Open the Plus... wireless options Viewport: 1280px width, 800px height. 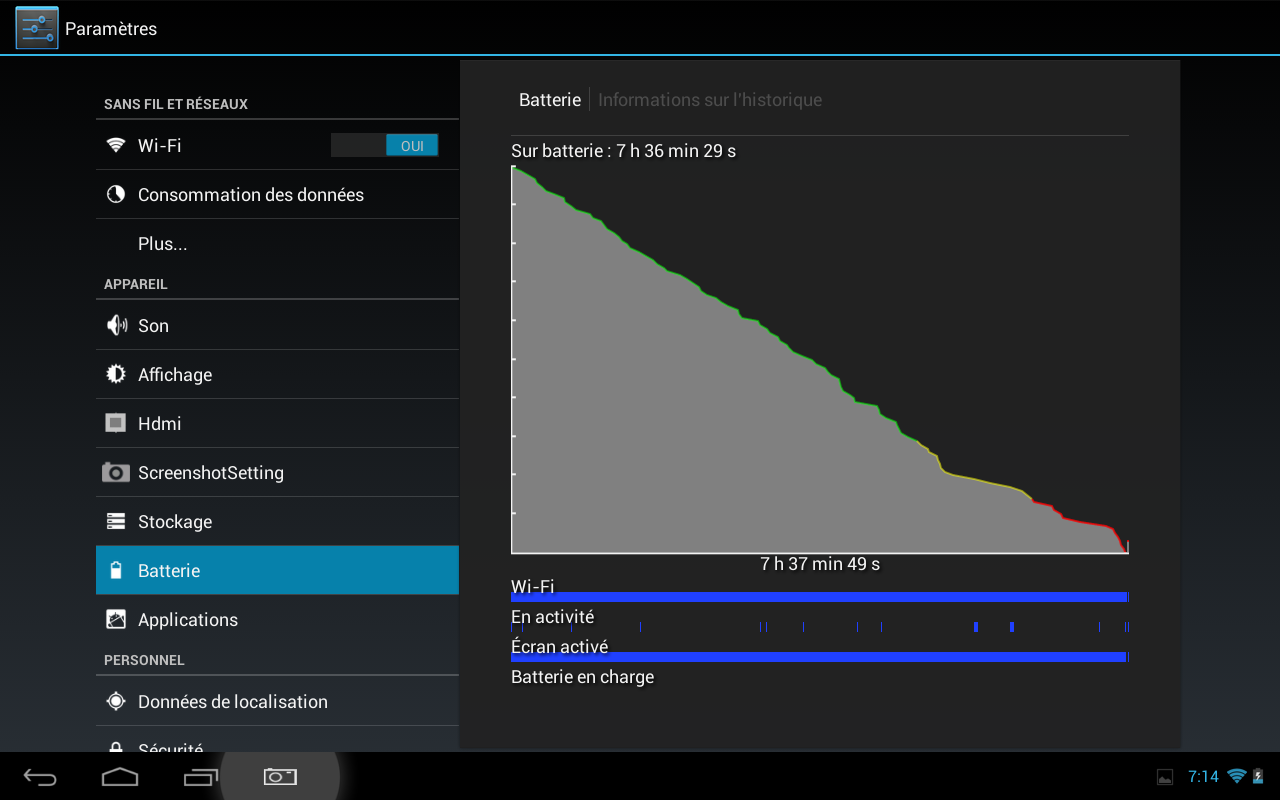click(x=277, y=243)
